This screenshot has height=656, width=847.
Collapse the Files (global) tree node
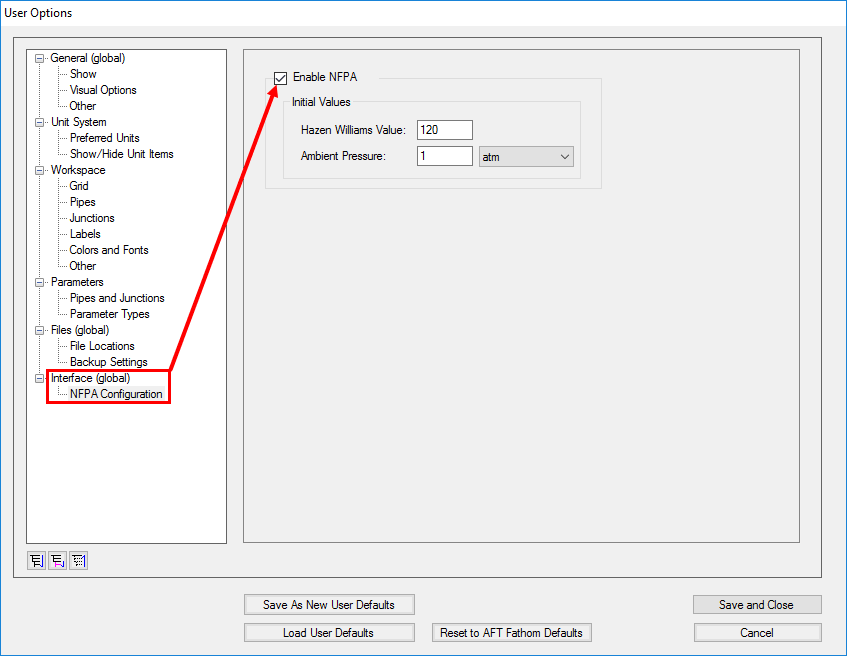click(40, 330)
